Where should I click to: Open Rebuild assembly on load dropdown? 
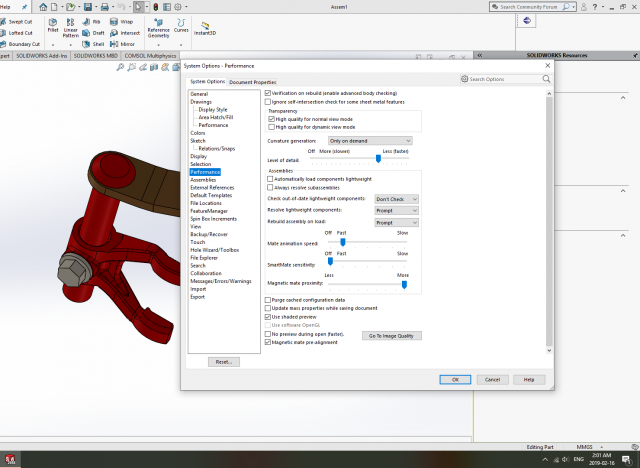pos(396,223)
